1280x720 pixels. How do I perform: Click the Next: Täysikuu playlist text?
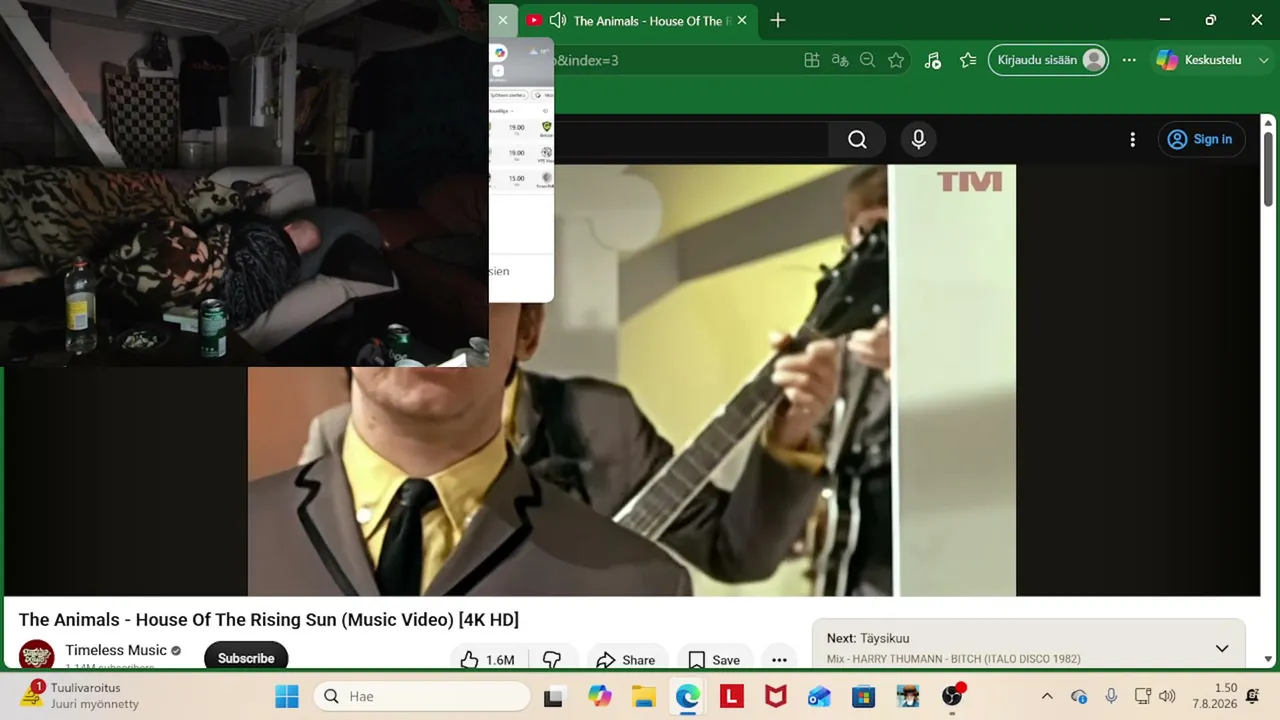pyautogui.click(x=868, y=638)
